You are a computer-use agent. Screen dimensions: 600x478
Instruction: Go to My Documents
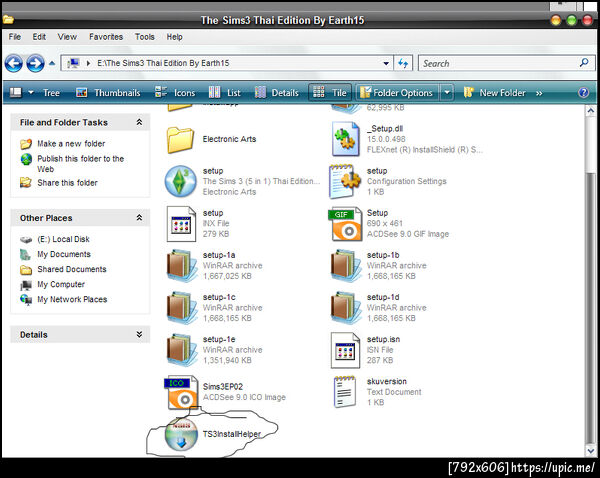pyautogui.click(x=64, y=254)
